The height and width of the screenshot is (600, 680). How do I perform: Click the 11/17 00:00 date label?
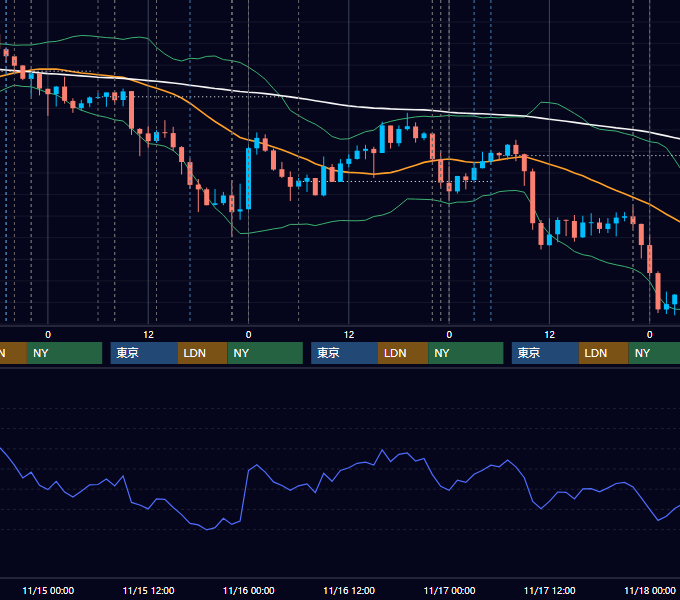click(449, 590)
